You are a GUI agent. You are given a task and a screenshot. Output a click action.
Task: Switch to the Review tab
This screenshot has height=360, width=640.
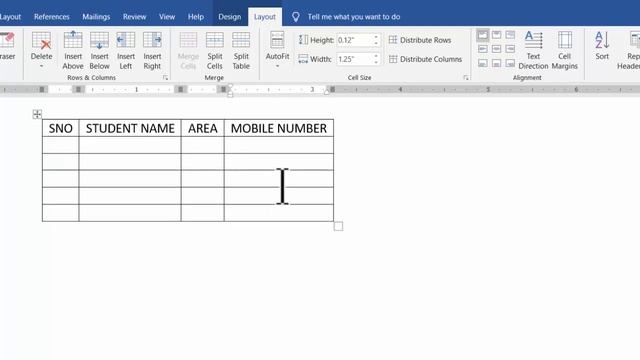coord(134,17)
